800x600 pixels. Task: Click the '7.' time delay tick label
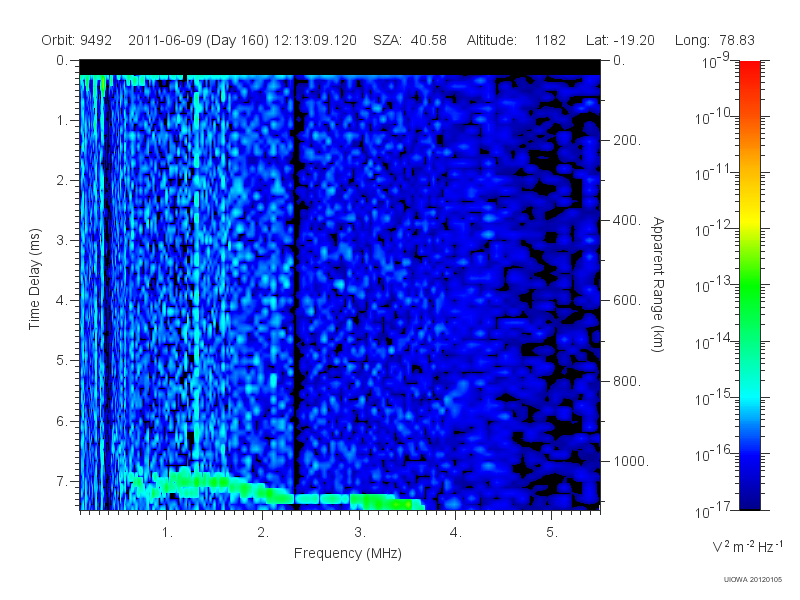(x=62, y=481)
